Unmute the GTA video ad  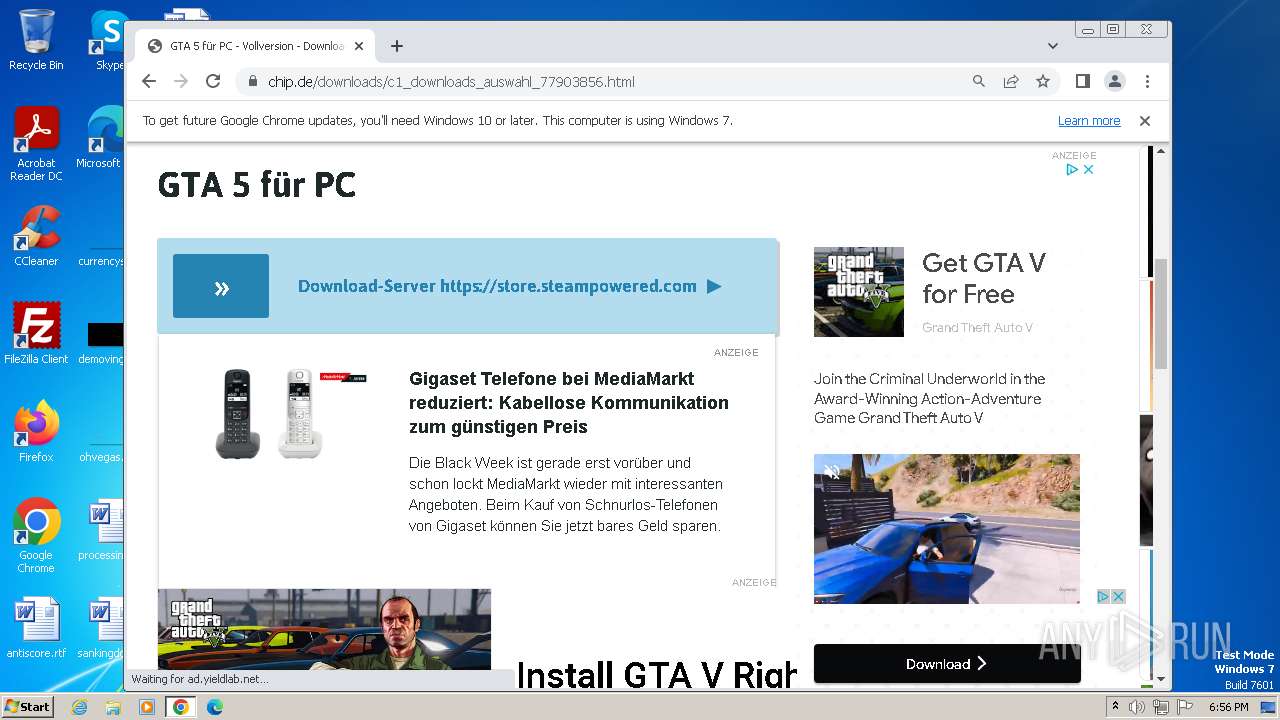click(832, 472)
